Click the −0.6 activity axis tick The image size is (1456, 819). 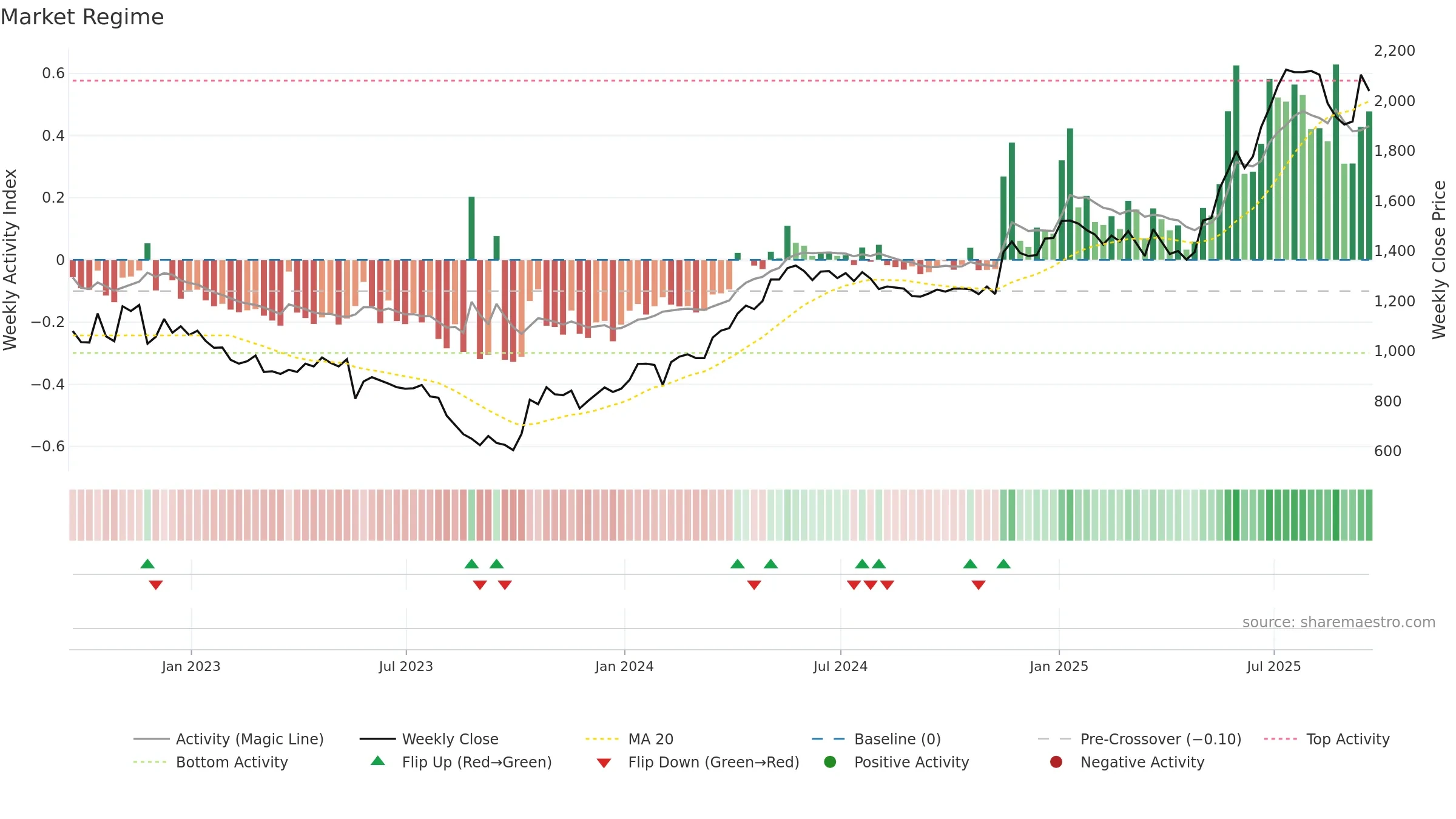[48, 447]
